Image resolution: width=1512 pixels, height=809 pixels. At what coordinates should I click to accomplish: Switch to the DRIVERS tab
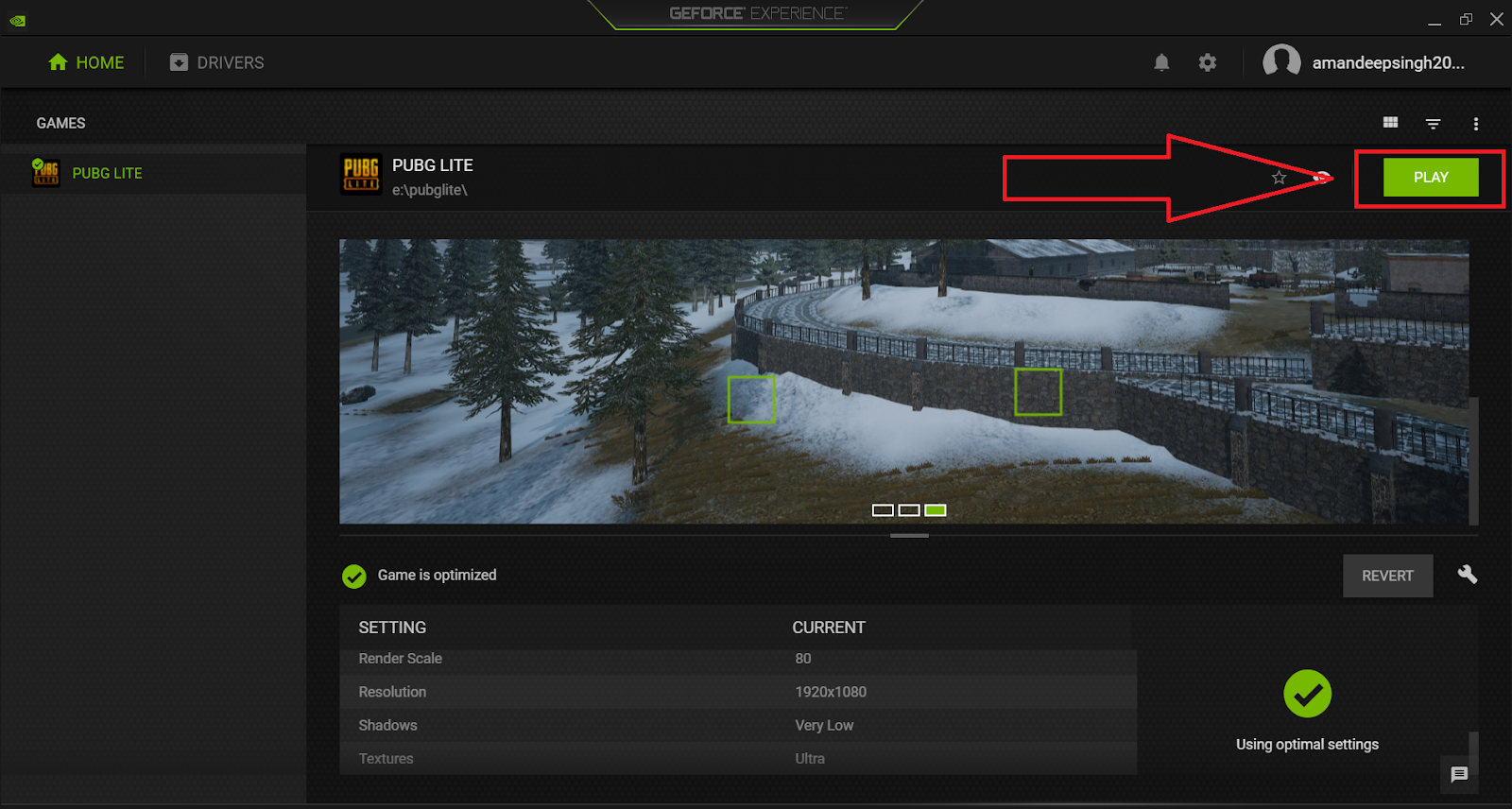(217, 62)
